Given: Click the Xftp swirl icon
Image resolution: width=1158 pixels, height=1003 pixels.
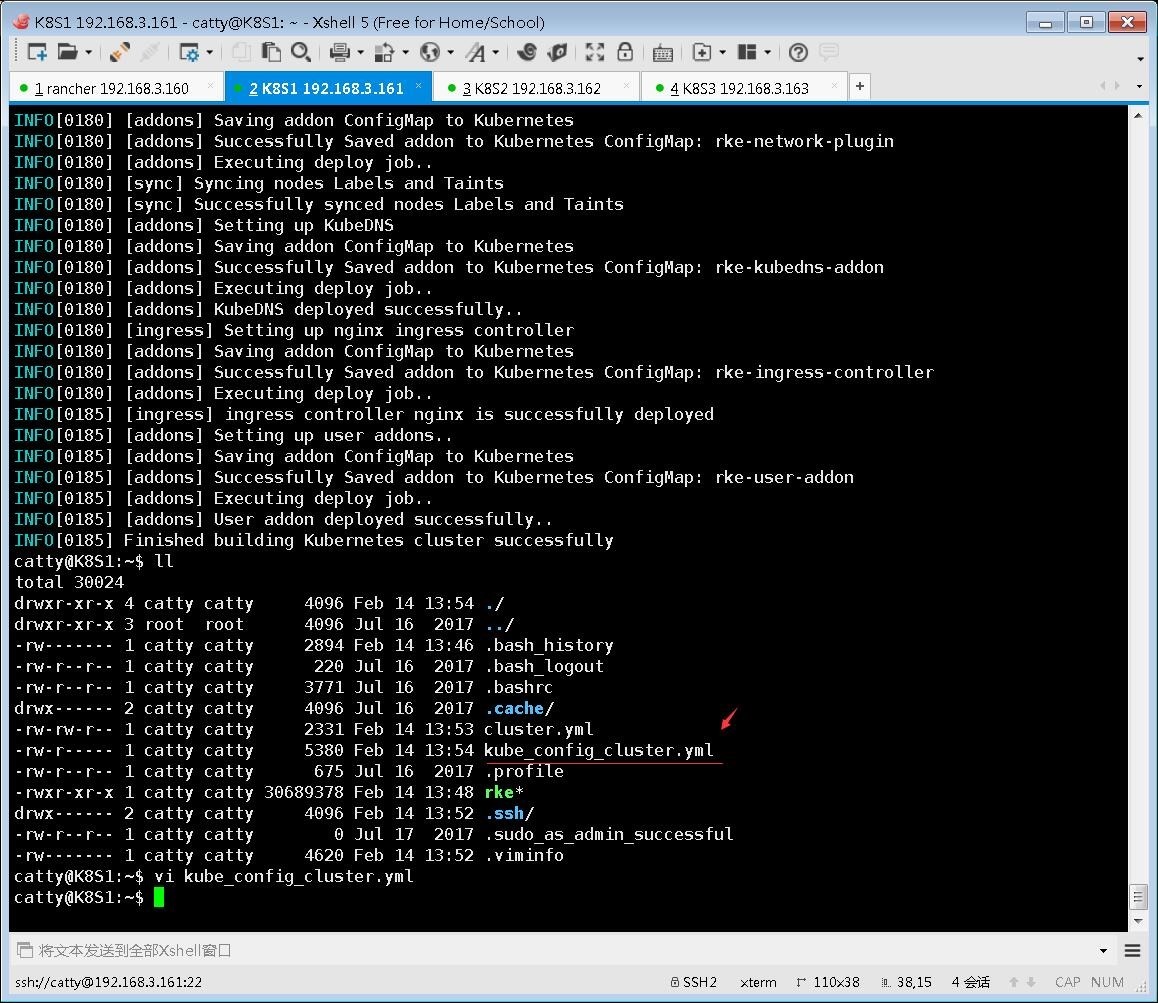Looking at the screenshot, I should tap(527, 52).
